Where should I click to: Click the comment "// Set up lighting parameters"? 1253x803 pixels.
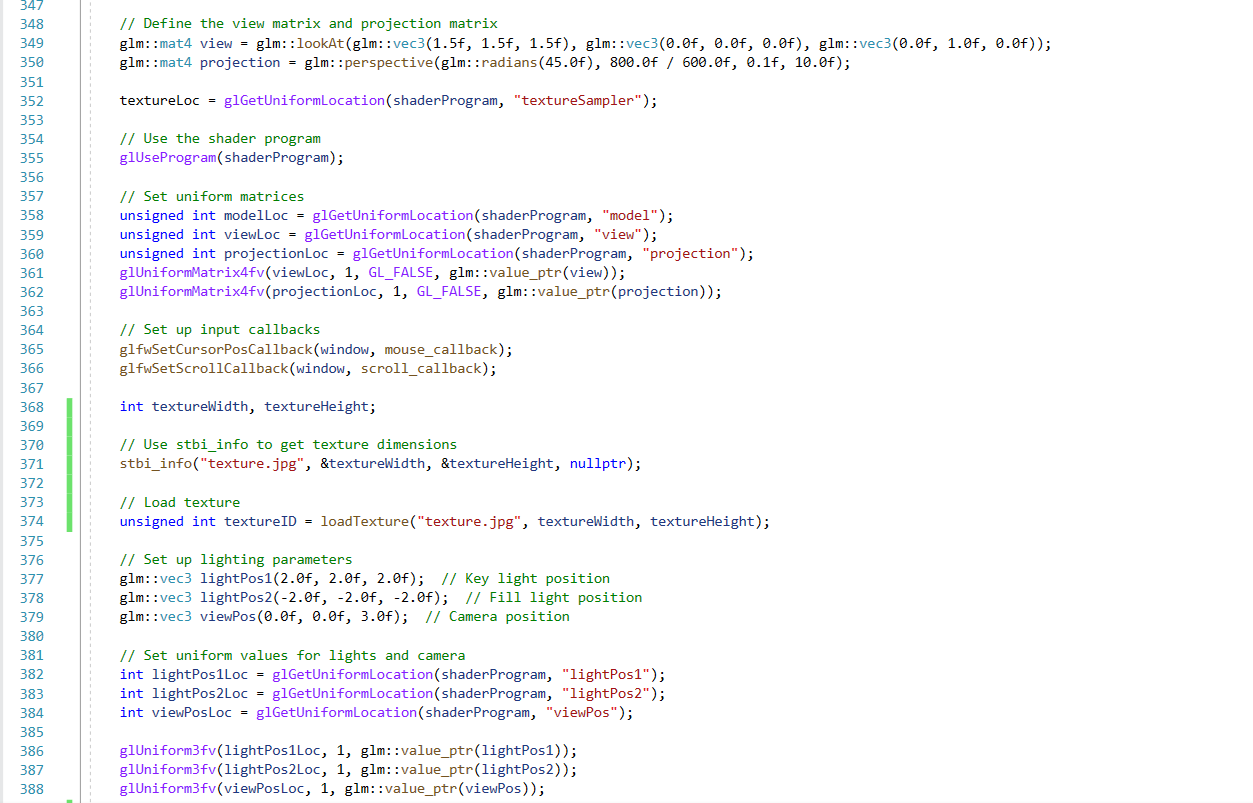point(235,559)
